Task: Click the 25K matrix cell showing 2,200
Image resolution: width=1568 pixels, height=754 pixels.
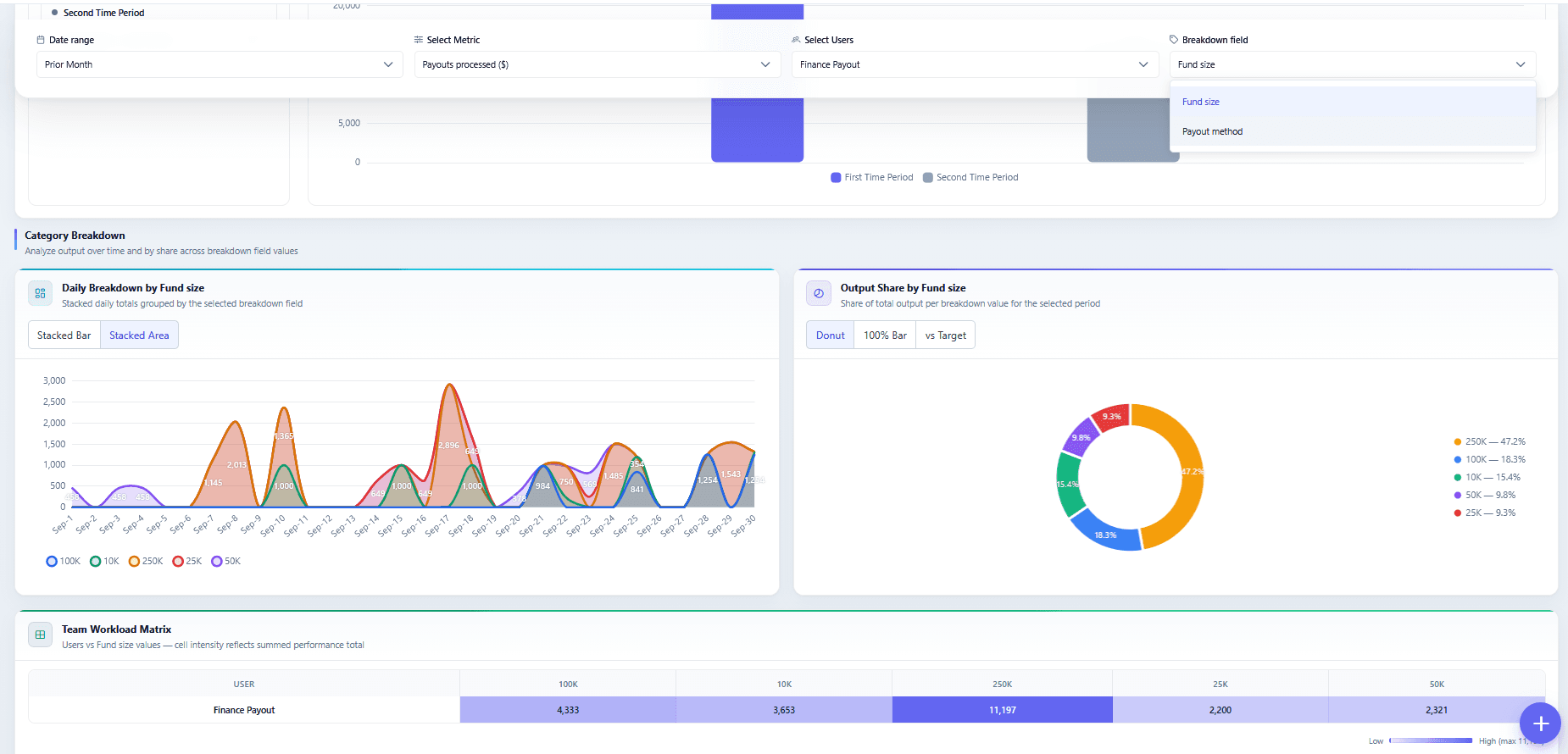Action: [1220, 710]
